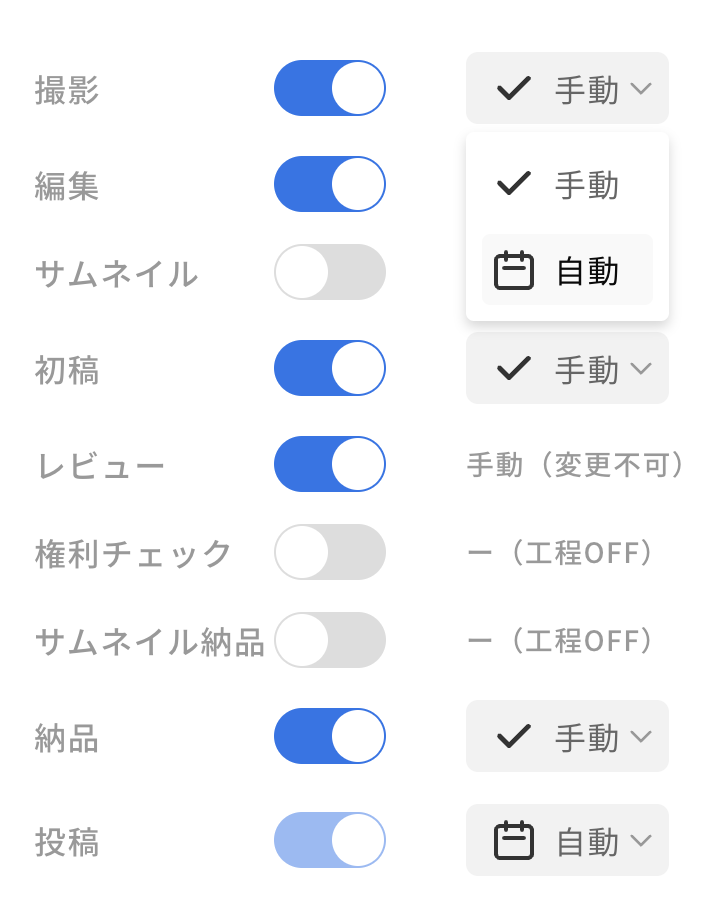The width and height of the screenshot is (710, 912).
Task: Click the chevron arrow in 納品 dropdown
Action: (x=641, y=737)
